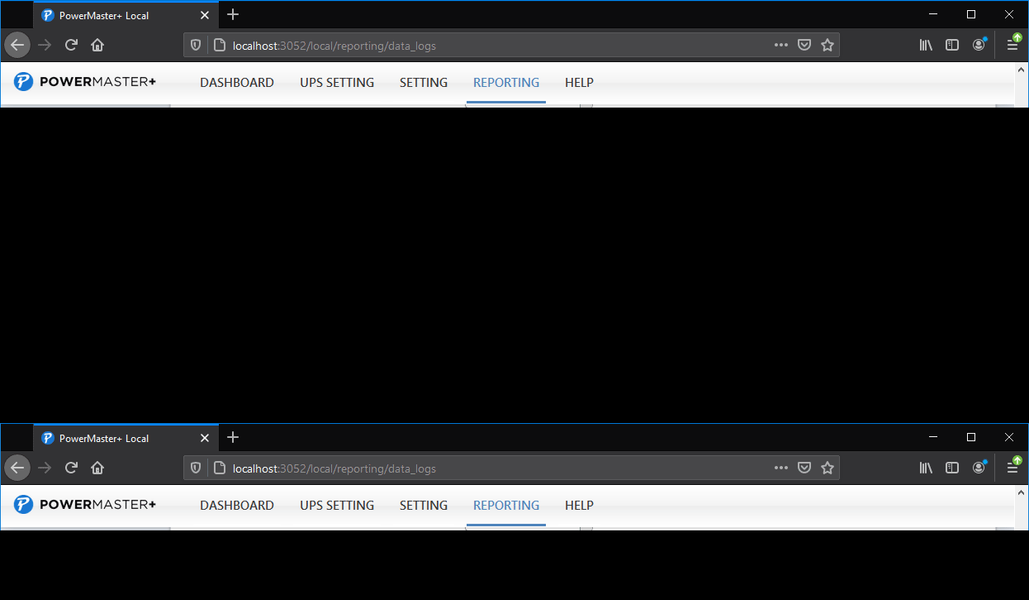Select PowerMaster+ Local tab in lower window
1029x600 pixels.
coord(125,438)
